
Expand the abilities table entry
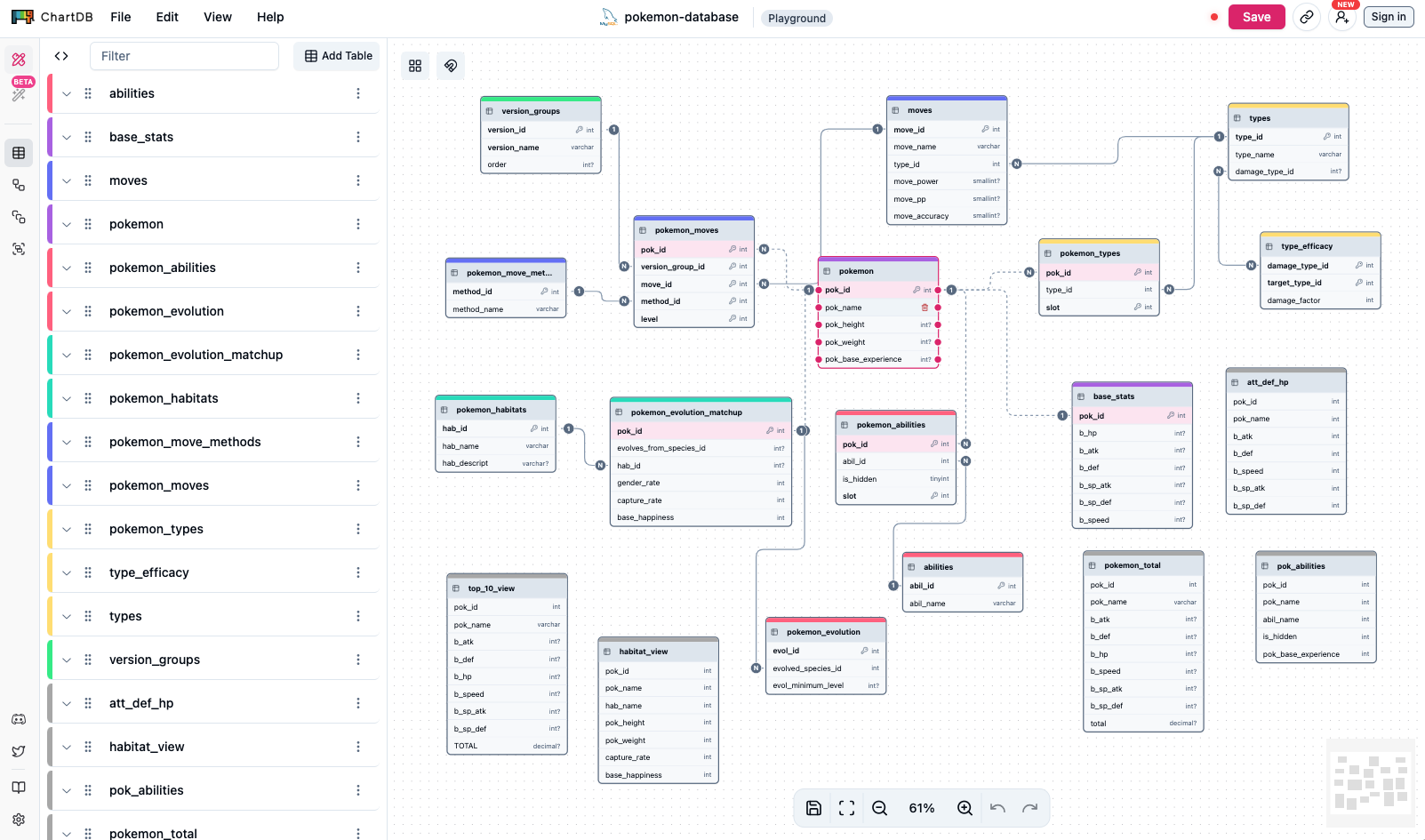click(x=67, y=93)
